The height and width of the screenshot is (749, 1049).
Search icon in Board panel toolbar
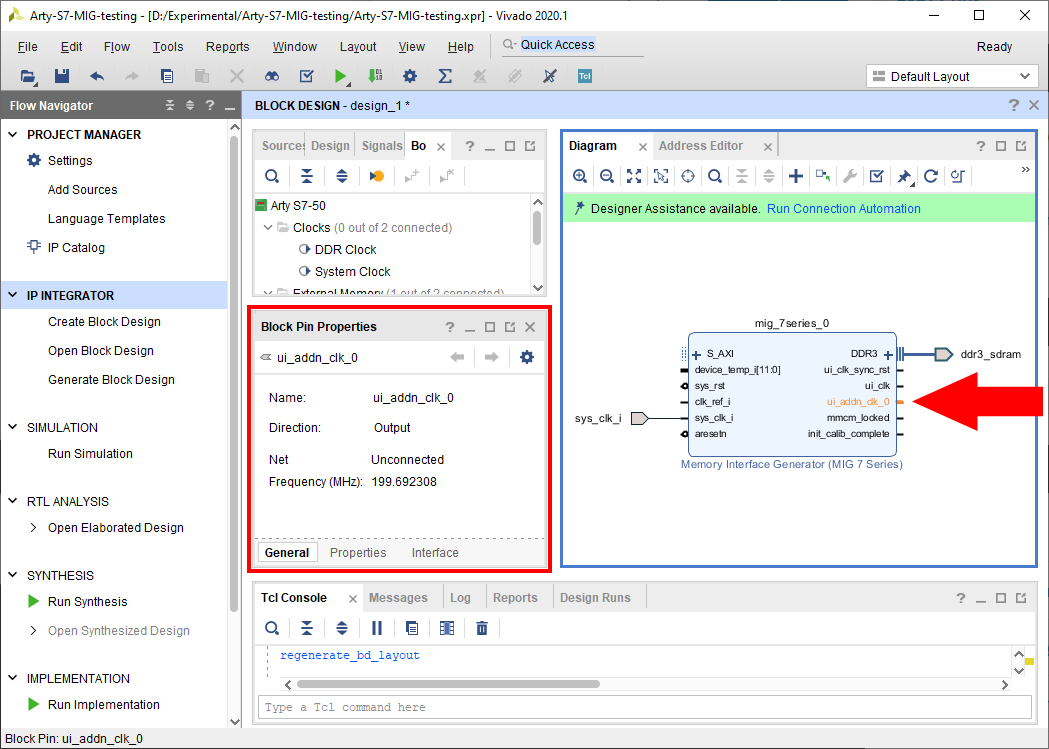[x=272, y=176]
